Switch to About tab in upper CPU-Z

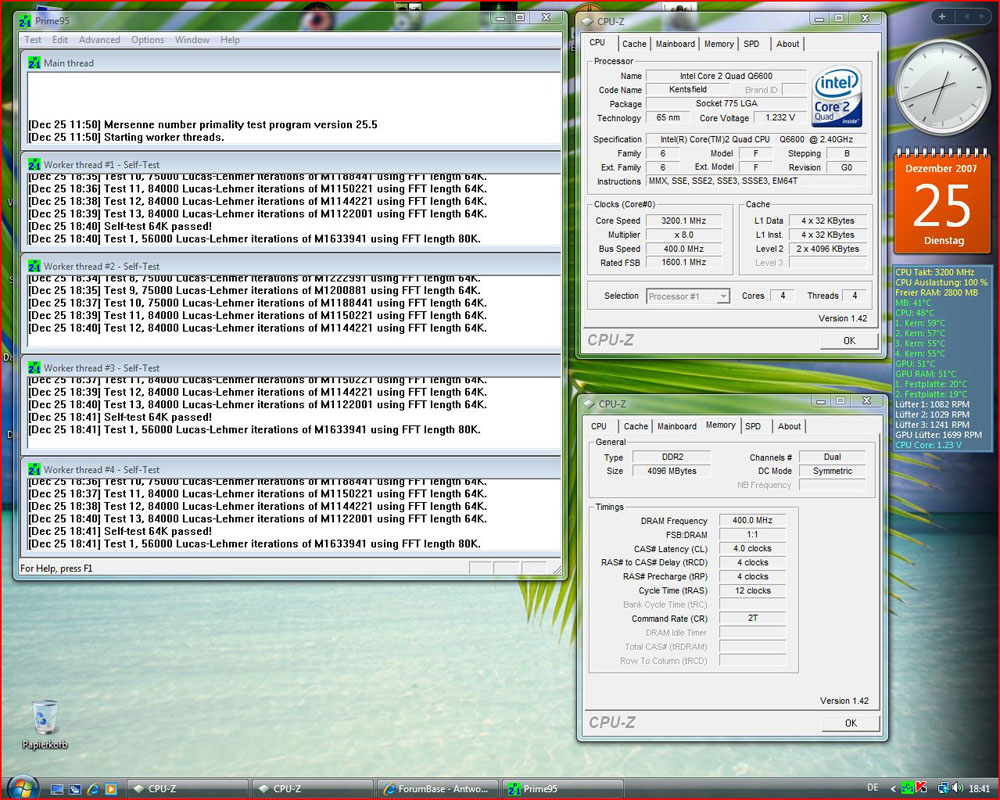[x=788, y=44]
